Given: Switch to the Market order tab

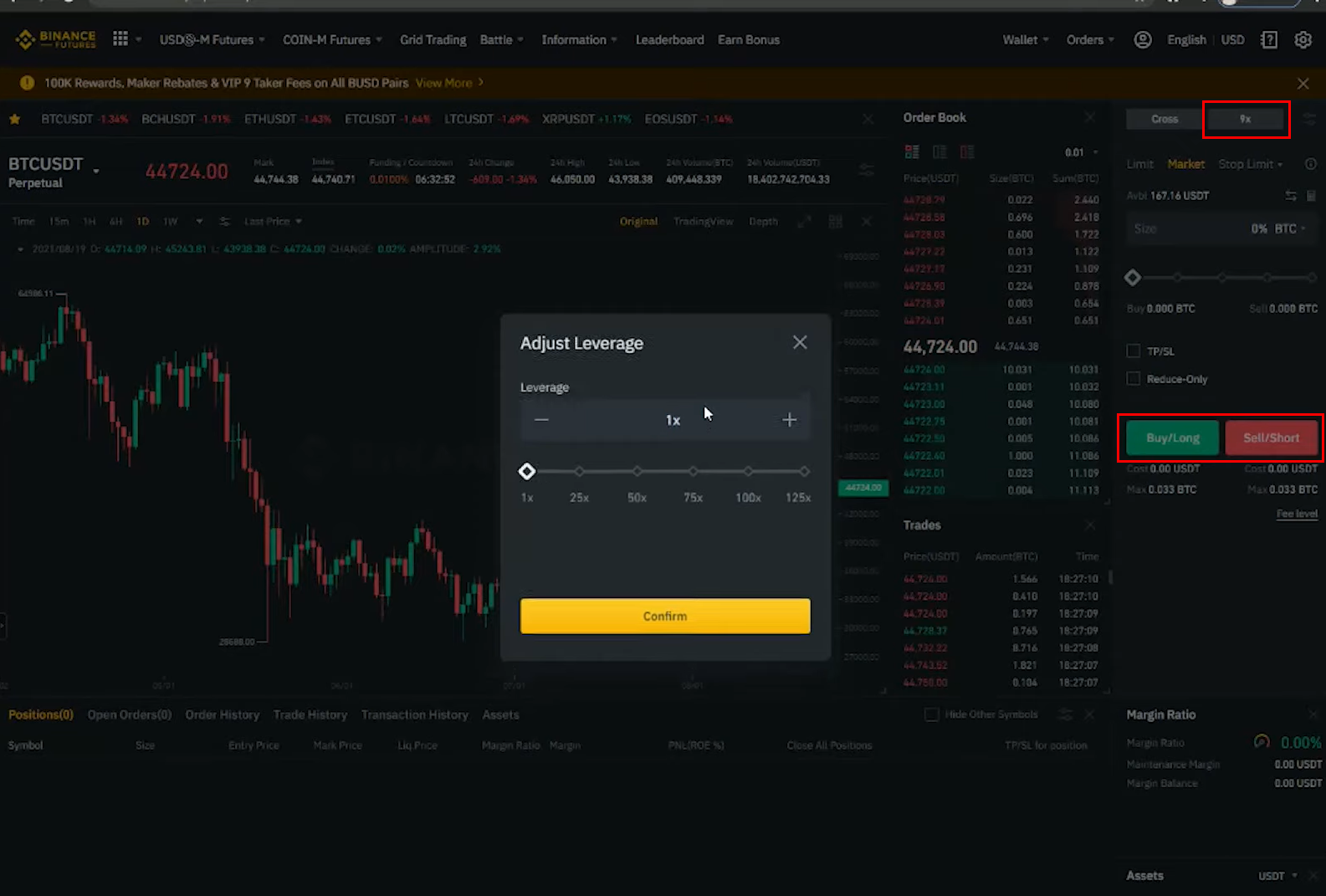Looking at the screenshot, I should 1186,164.
